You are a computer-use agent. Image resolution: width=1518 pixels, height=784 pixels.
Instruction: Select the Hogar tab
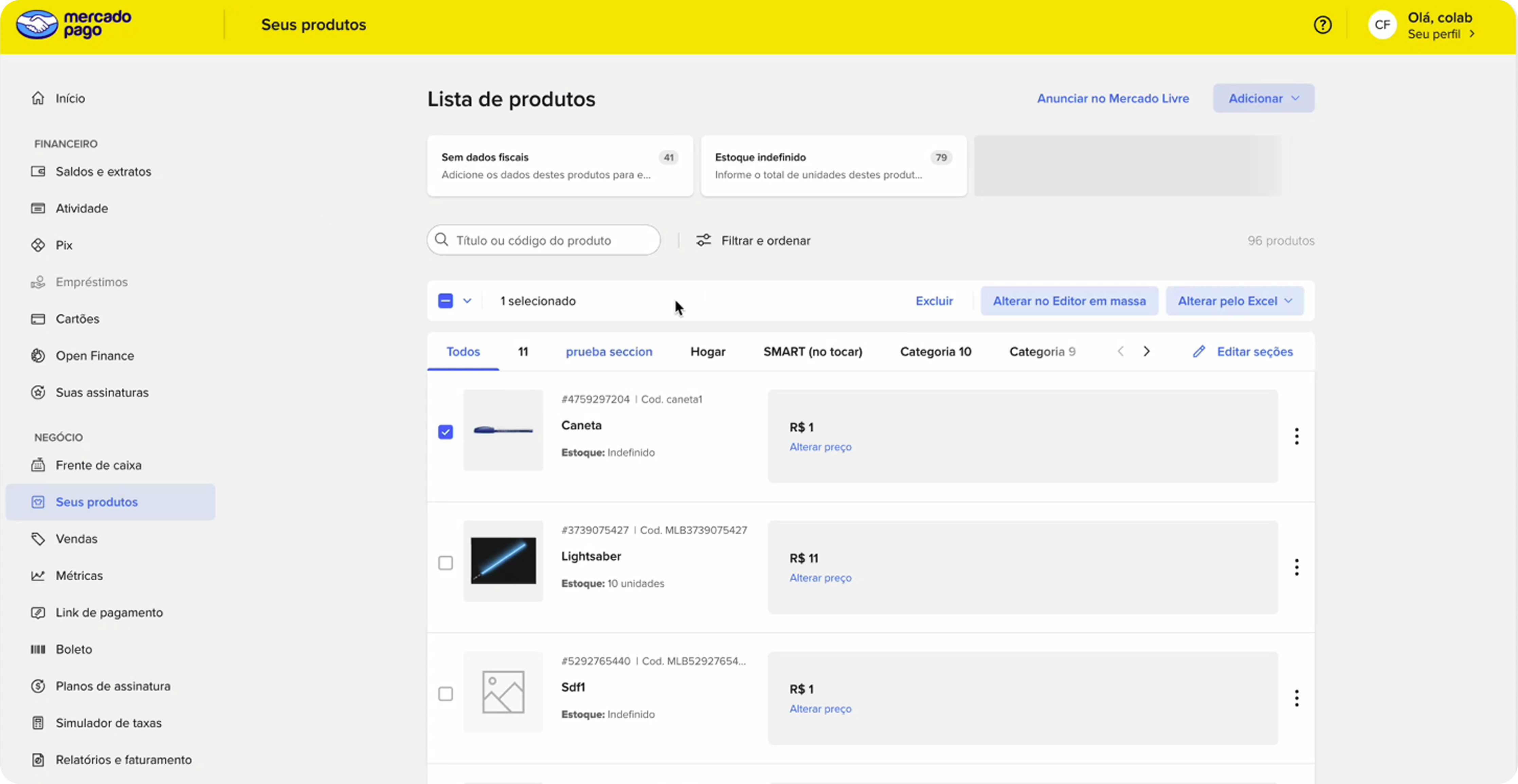[708, 352]
